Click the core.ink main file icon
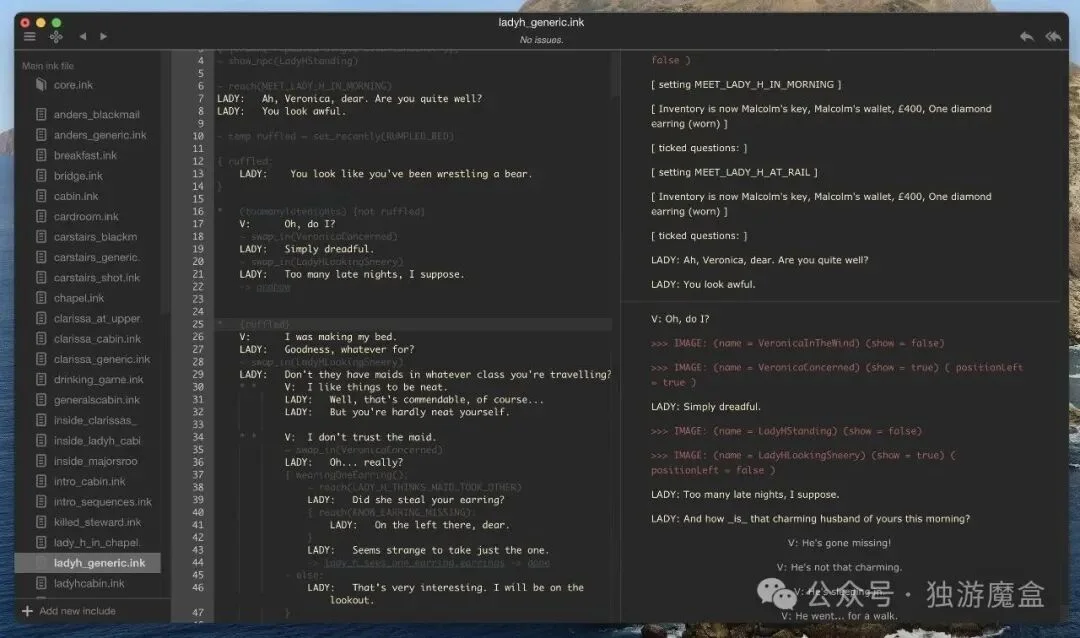1080x638 pixels. click(41, 85)
